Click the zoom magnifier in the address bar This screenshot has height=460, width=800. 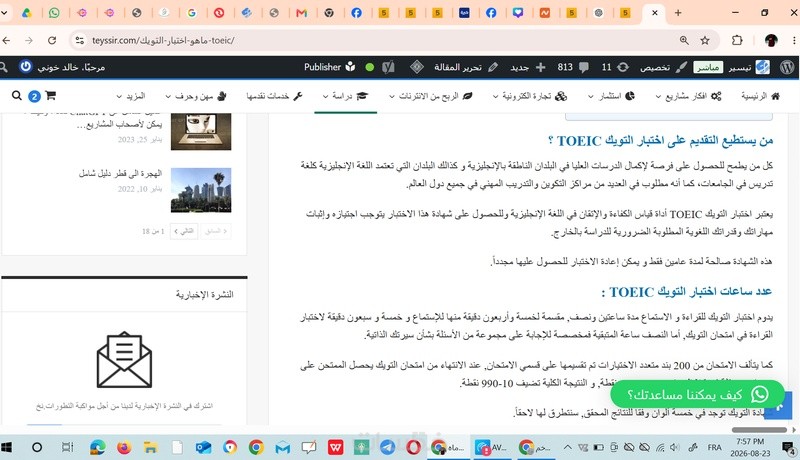(x=684, y=40)
